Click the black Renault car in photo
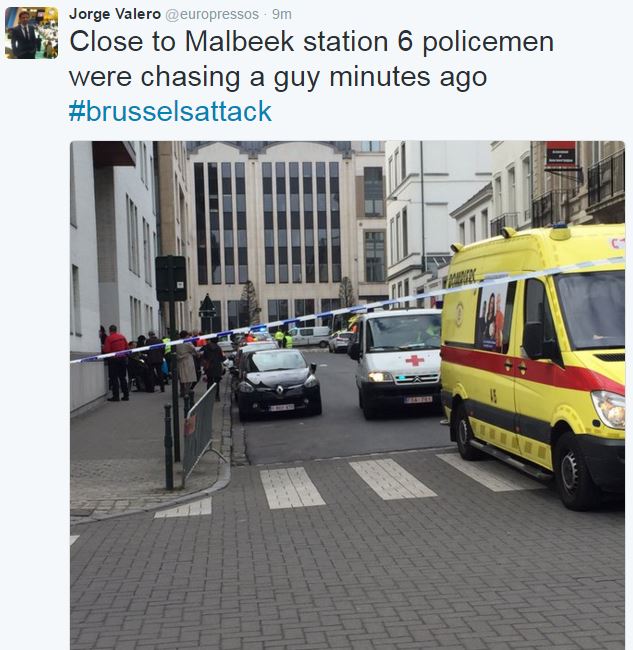 point(278,383)
